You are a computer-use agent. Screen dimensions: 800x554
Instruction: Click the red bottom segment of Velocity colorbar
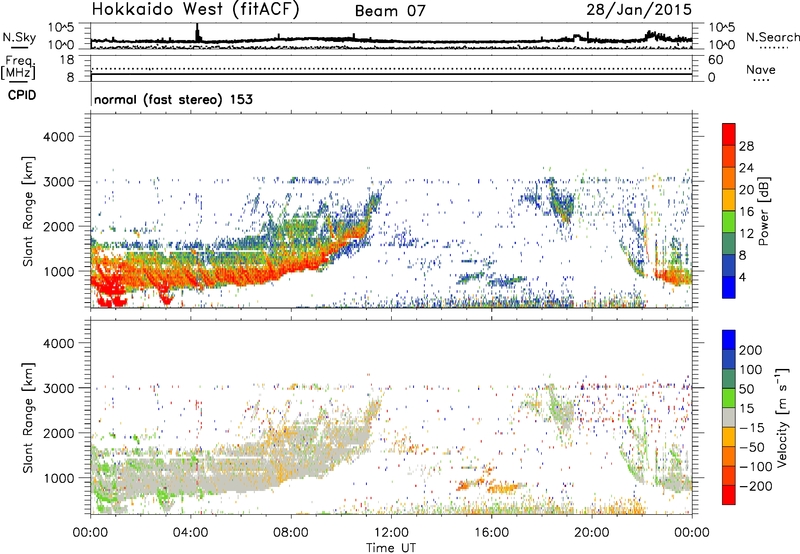pos(729,495)
